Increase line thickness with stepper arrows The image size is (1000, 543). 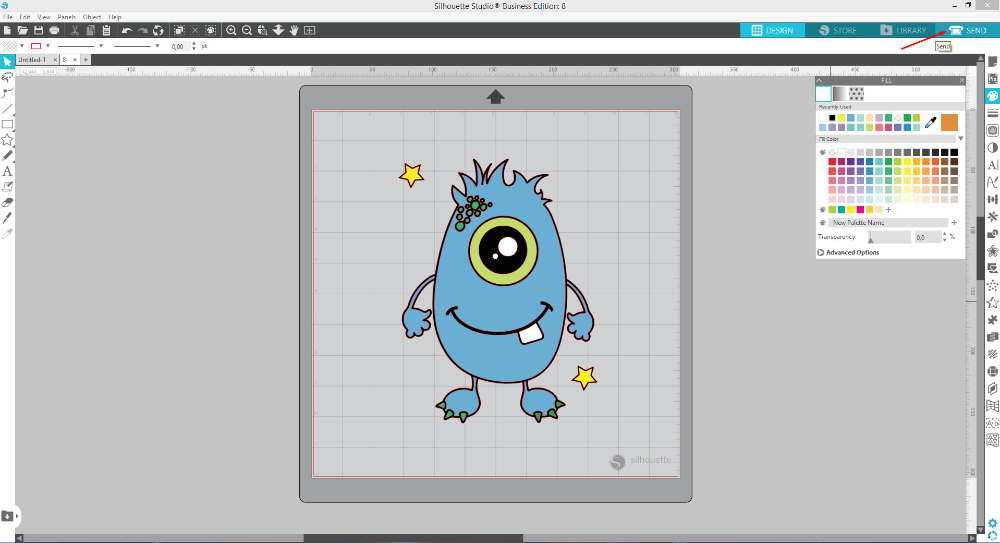[194, 44]
